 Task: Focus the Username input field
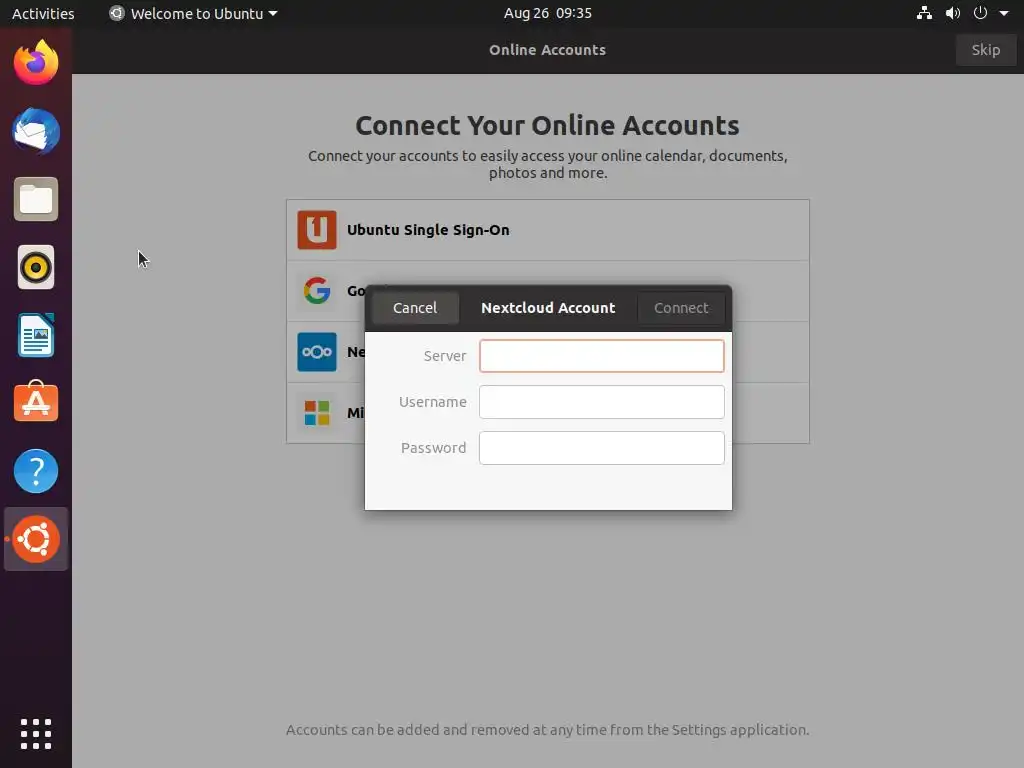tap(601, 402)
